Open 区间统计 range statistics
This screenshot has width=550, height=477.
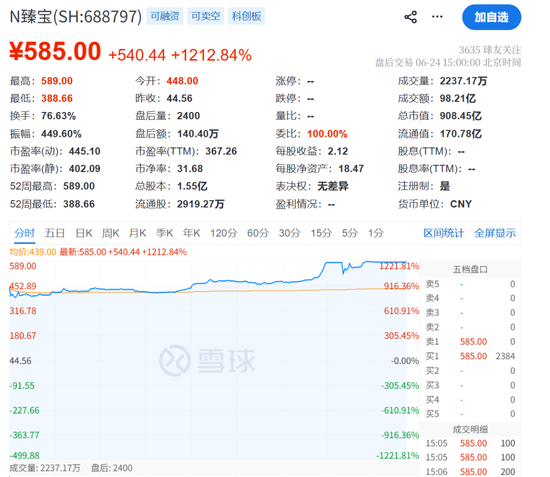pyautogui.click(x=444, y=233)
